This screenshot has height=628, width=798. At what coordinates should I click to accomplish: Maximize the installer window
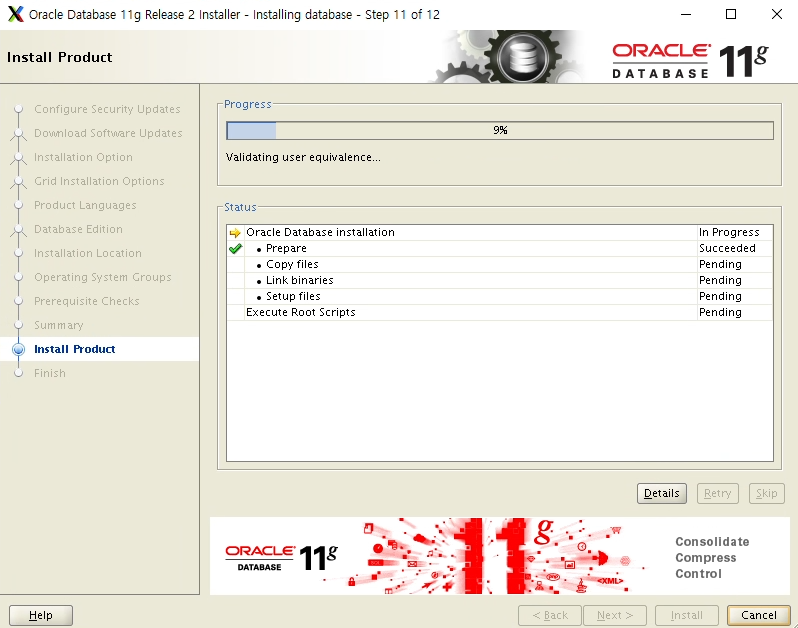pyautogui.click(x=731, y=14)
